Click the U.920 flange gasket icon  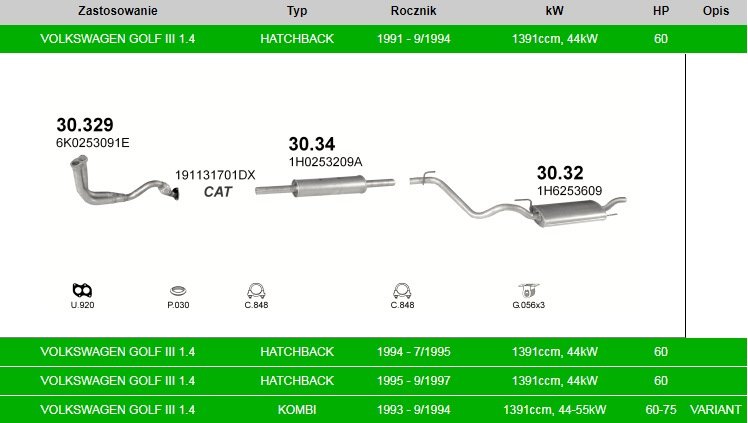pos(82,290)
